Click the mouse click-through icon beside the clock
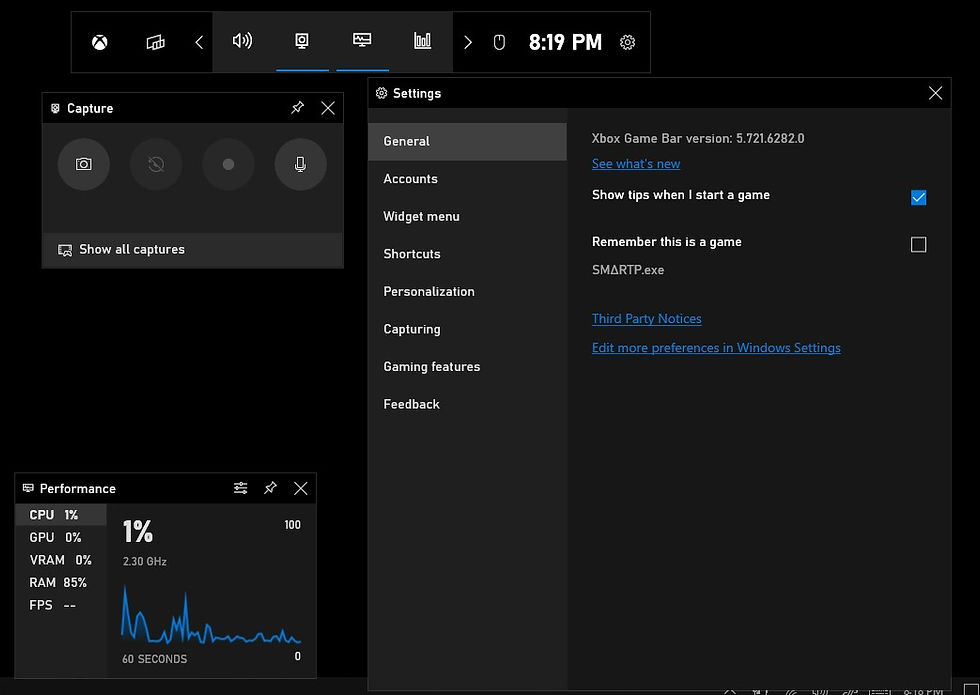 click(499, 42)
